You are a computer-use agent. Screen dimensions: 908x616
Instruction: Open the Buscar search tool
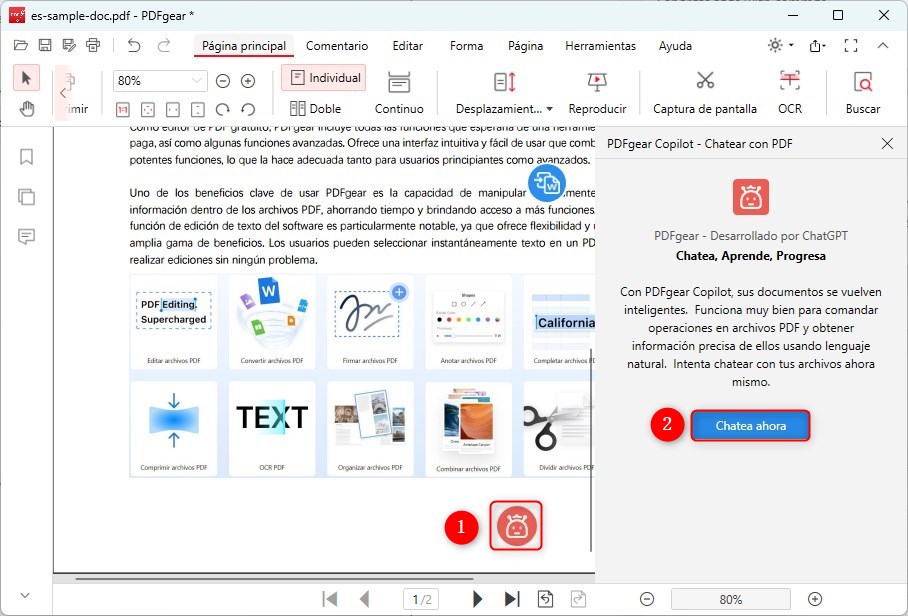point(863,93)
